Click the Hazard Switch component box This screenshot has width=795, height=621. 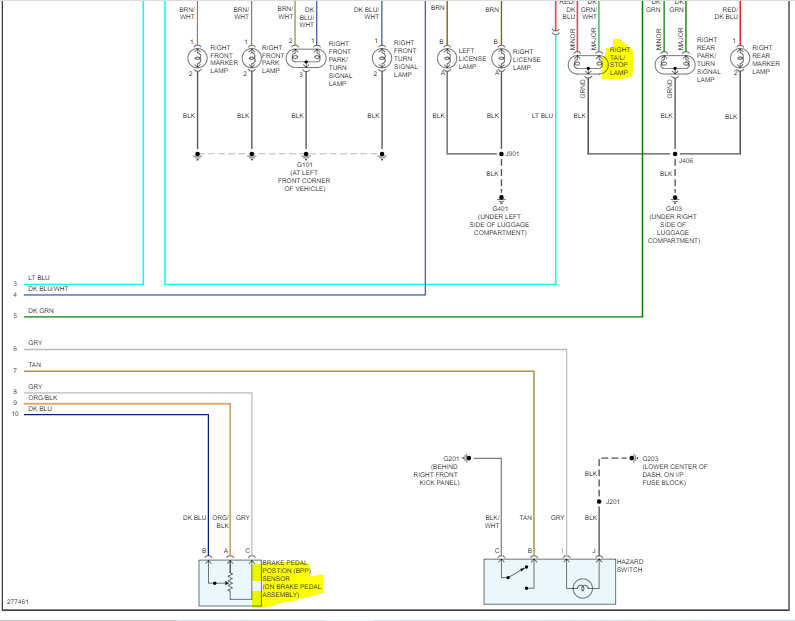pos(550,581)
